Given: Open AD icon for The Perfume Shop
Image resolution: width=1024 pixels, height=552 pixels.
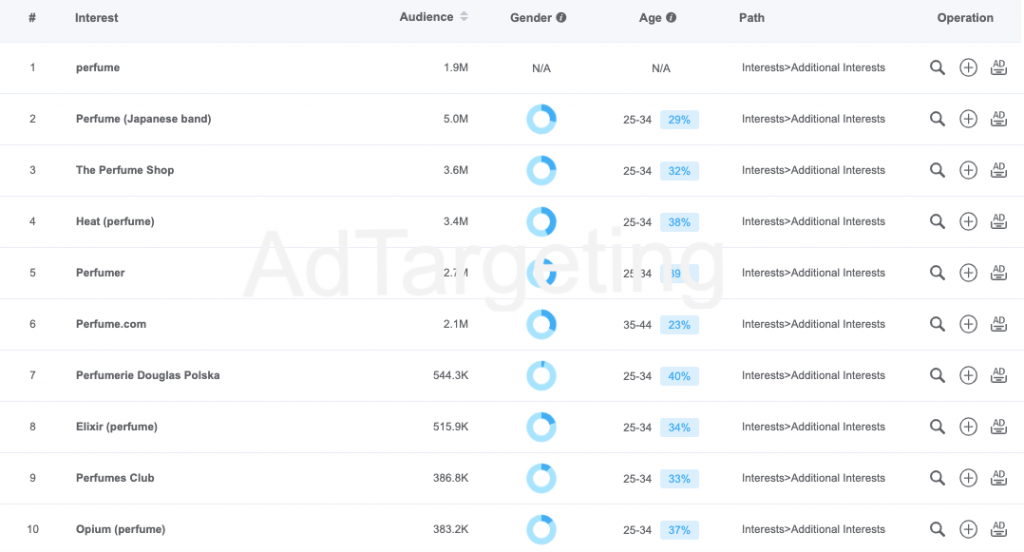Looking at the screenshot, I should click(x=999, y=170).
